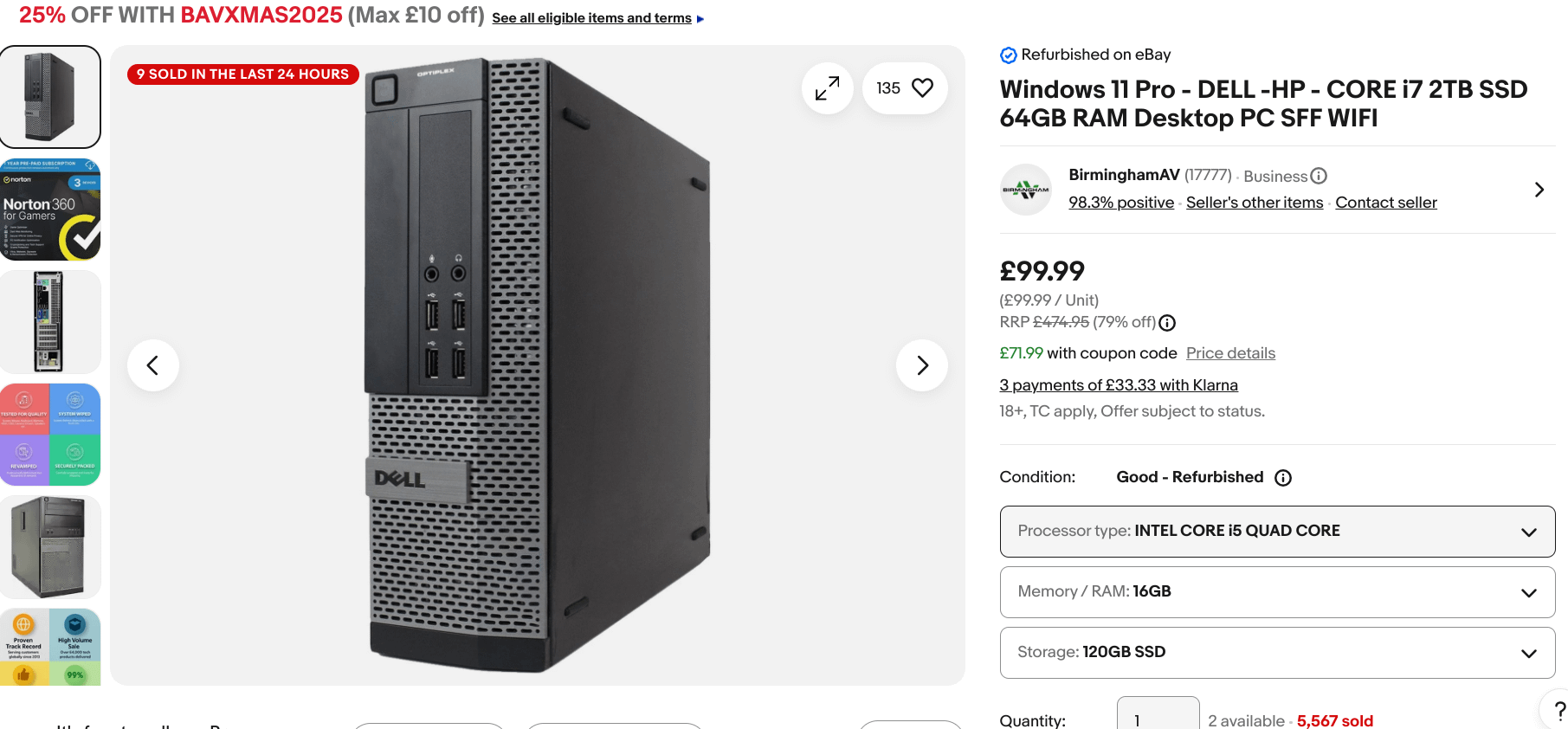Open Seller's other items link

coord(1255,203)
